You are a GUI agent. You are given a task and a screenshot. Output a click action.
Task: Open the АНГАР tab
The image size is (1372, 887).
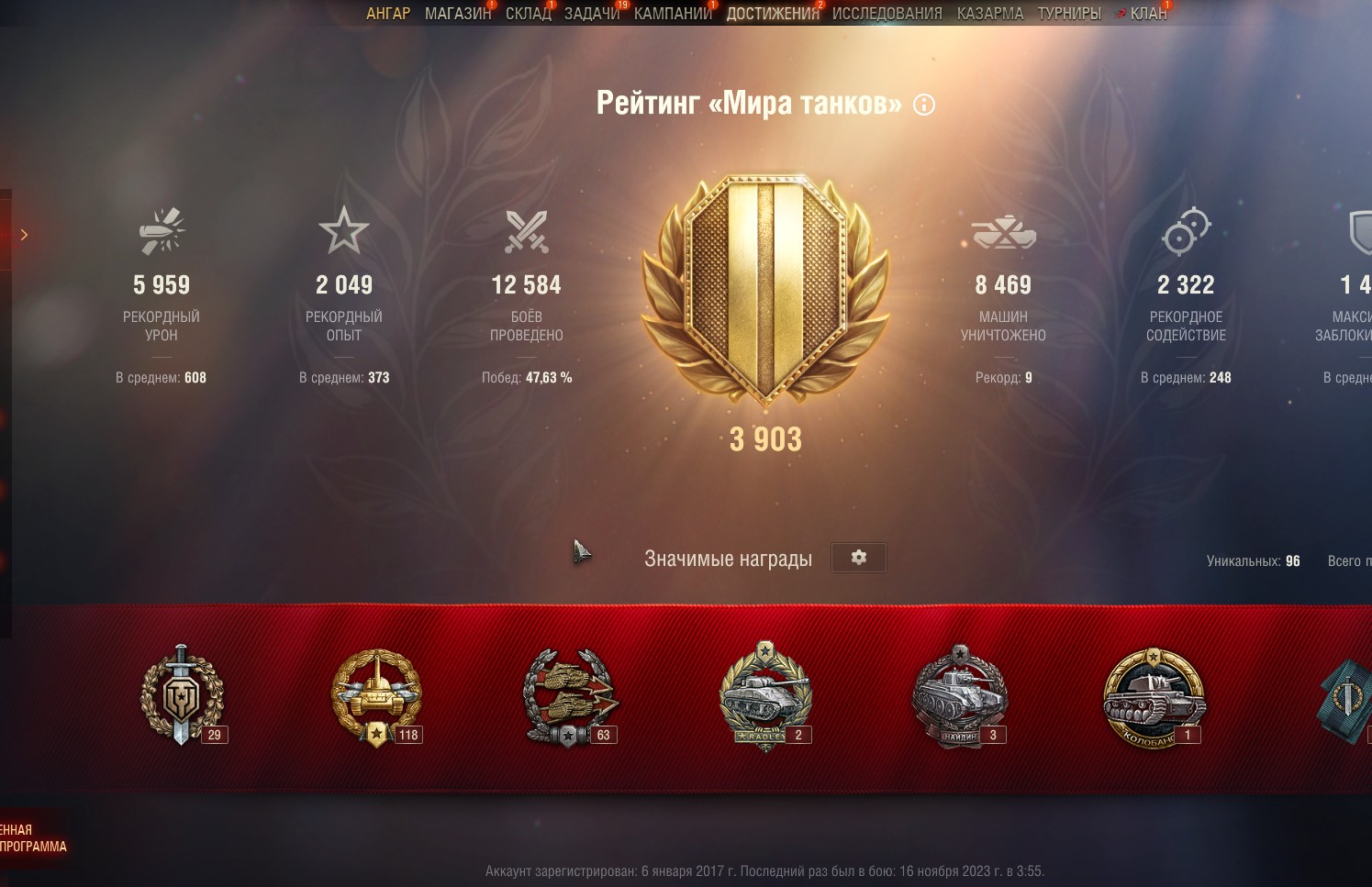coord(388,14)
